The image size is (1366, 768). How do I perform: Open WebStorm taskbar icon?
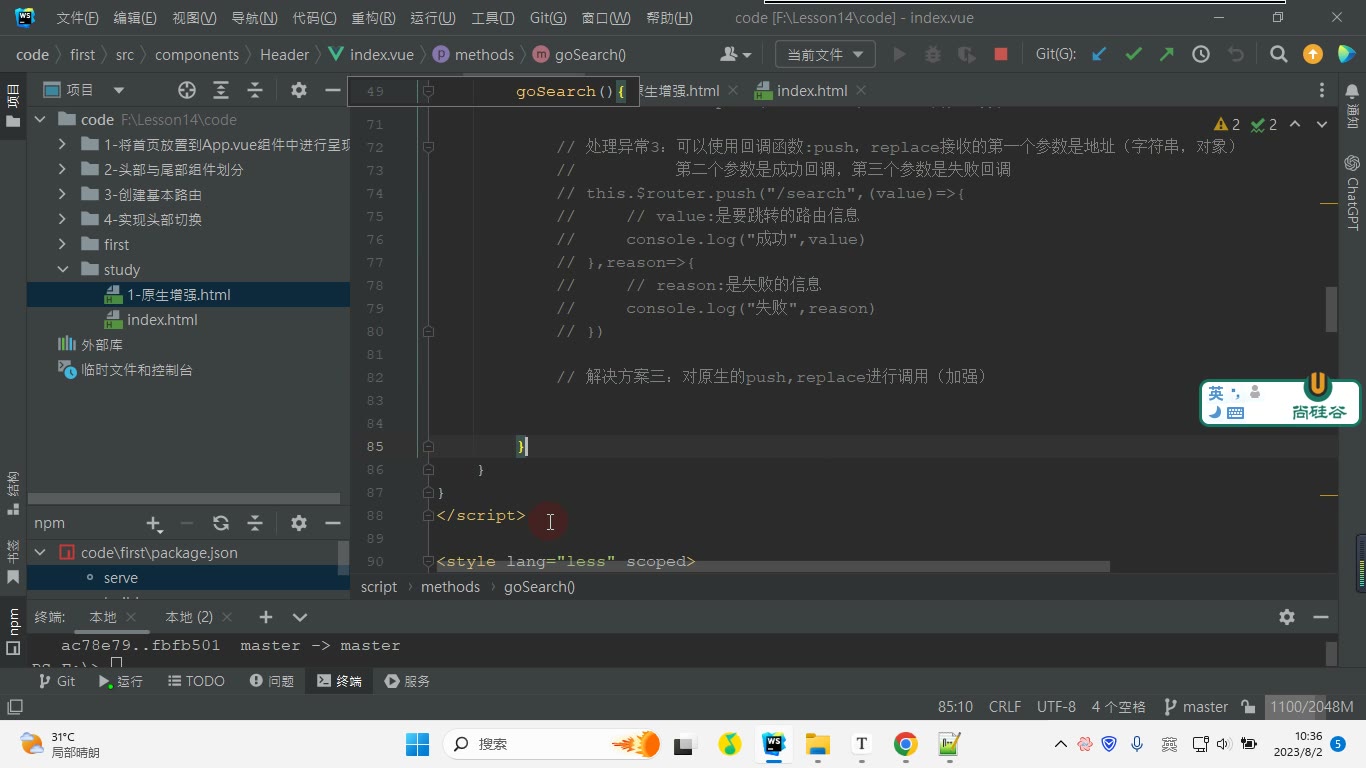point(774,744)
